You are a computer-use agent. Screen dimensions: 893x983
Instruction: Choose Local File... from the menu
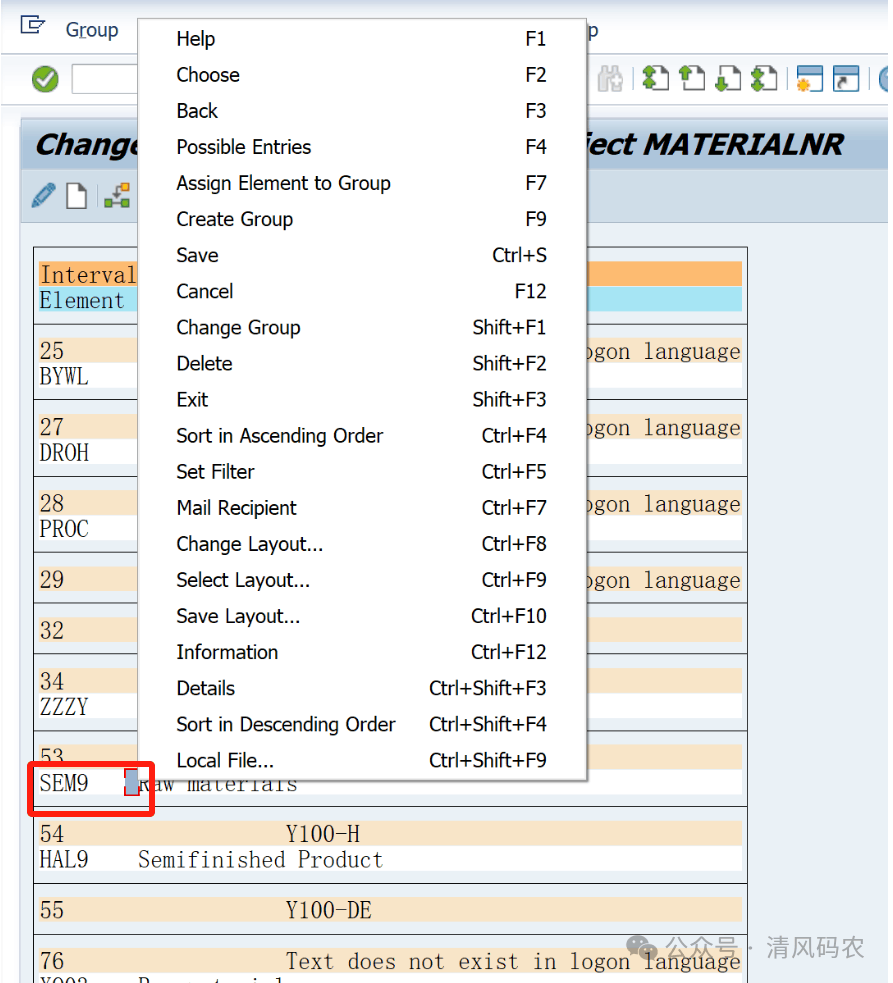click(225, 760)
